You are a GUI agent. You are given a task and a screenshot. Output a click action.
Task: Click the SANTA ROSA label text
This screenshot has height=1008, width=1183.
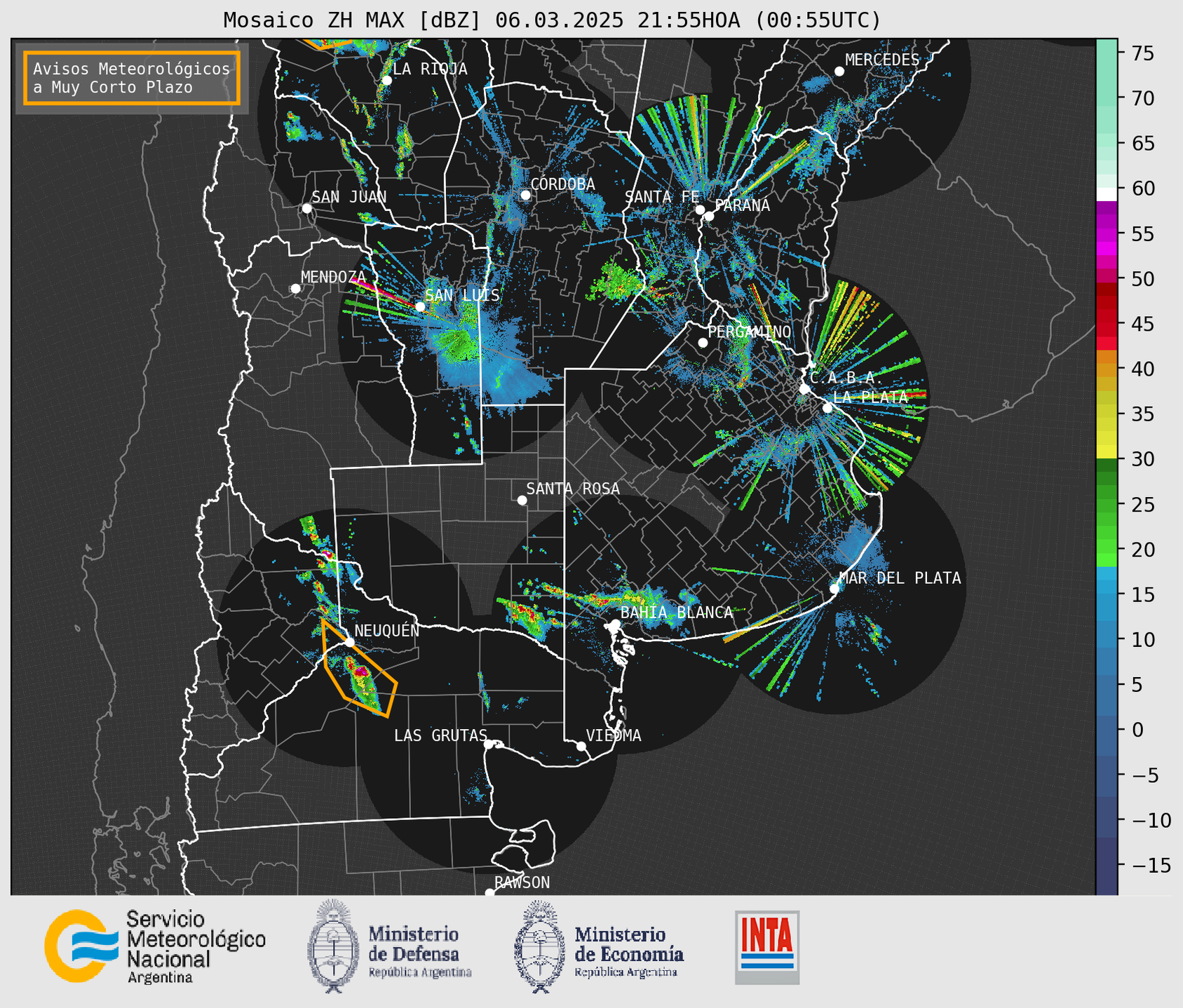coord(573,489)
